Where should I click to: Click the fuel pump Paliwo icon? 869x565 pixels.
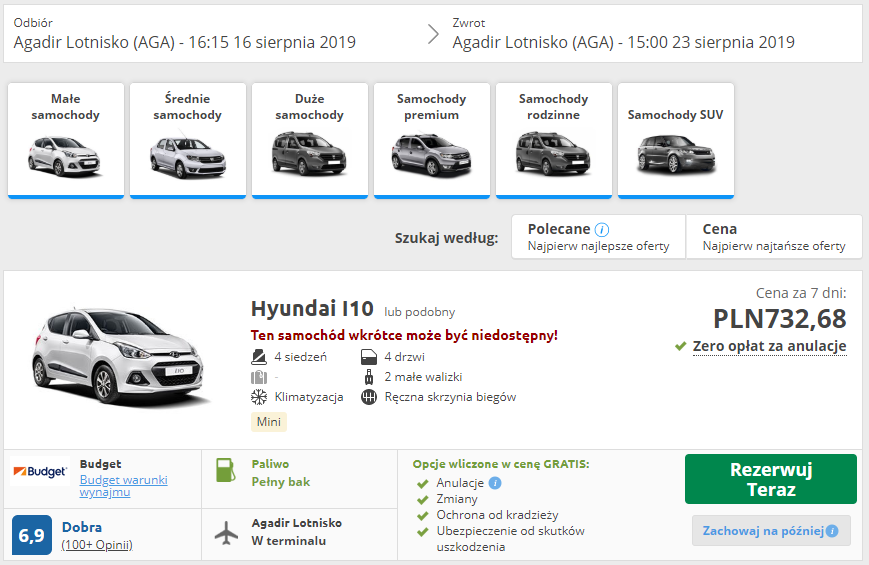tap(224, 470)
